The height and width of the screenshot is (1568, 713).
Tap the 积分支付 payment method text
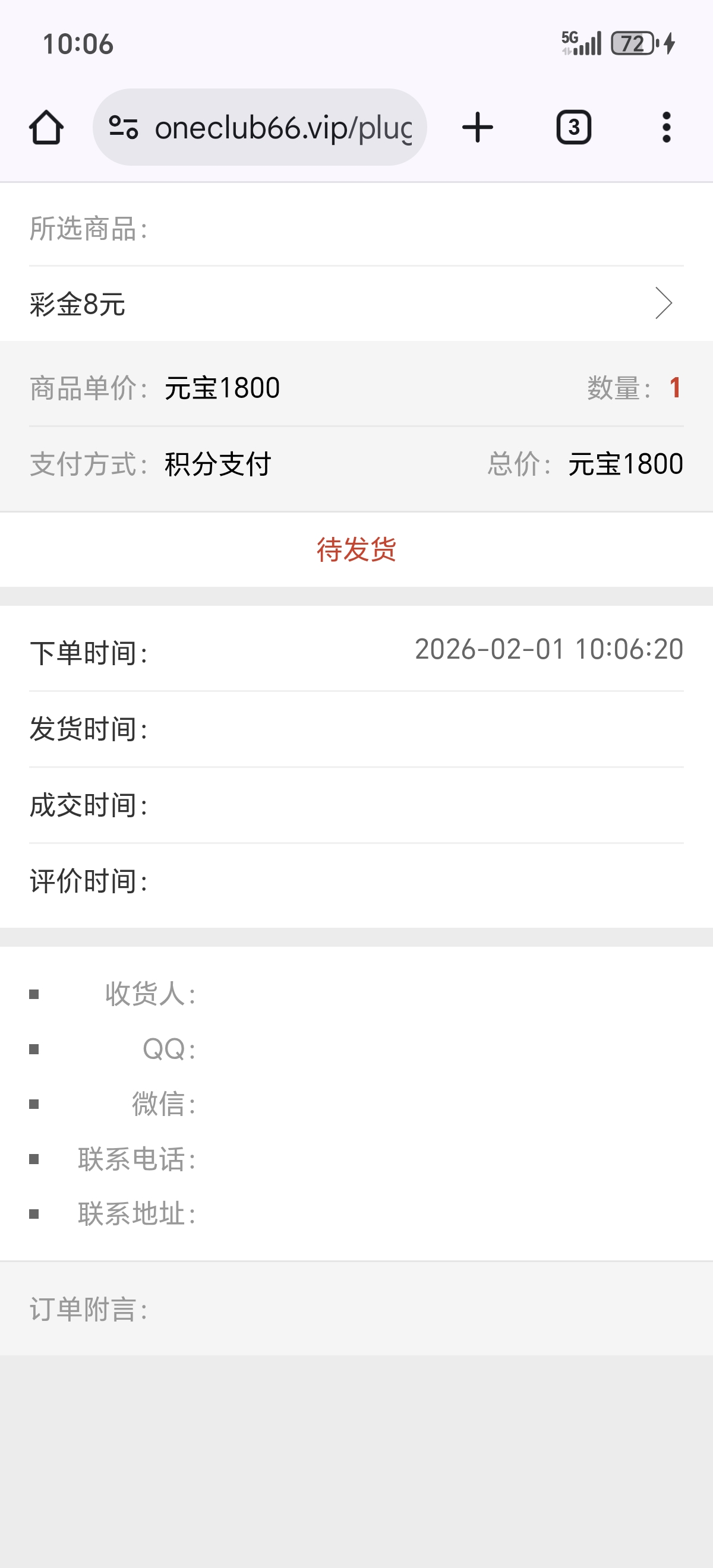[218, 464]
